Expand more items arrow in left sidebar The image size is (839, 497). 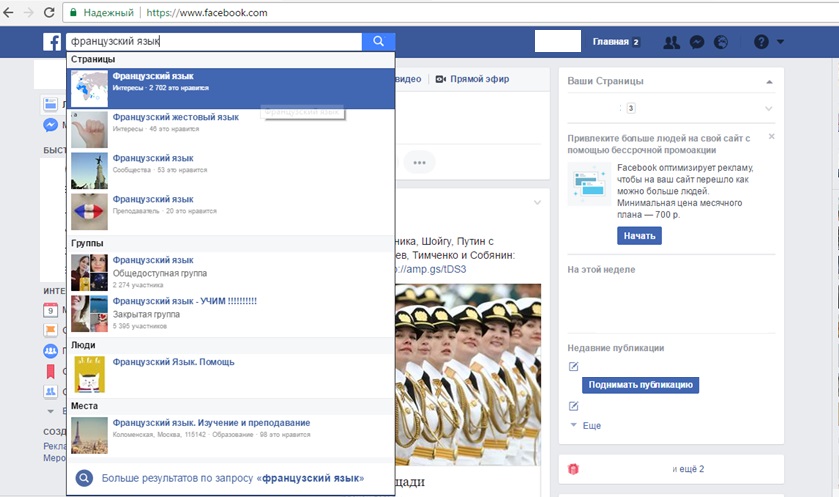click(x=50, y=411)
